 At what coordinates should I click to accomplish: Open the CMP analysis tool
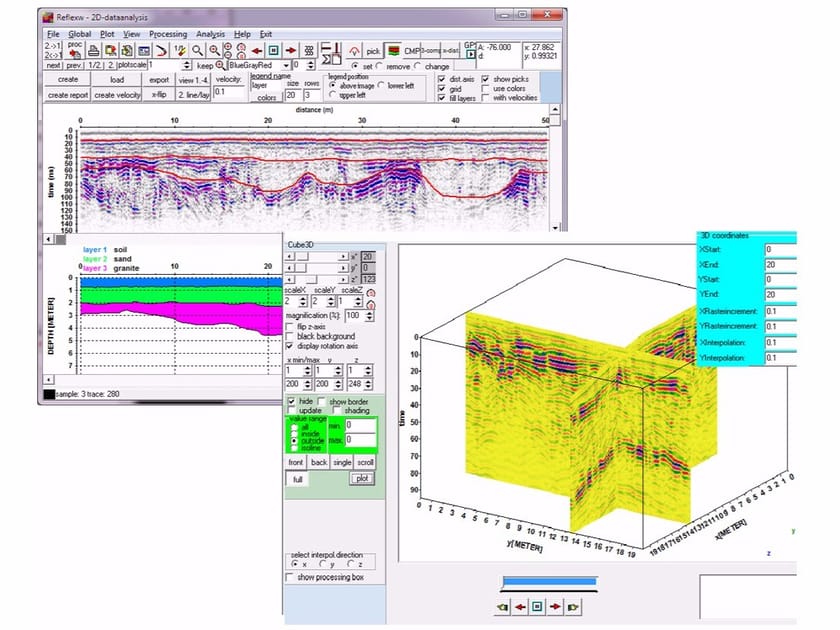point(410,50)
